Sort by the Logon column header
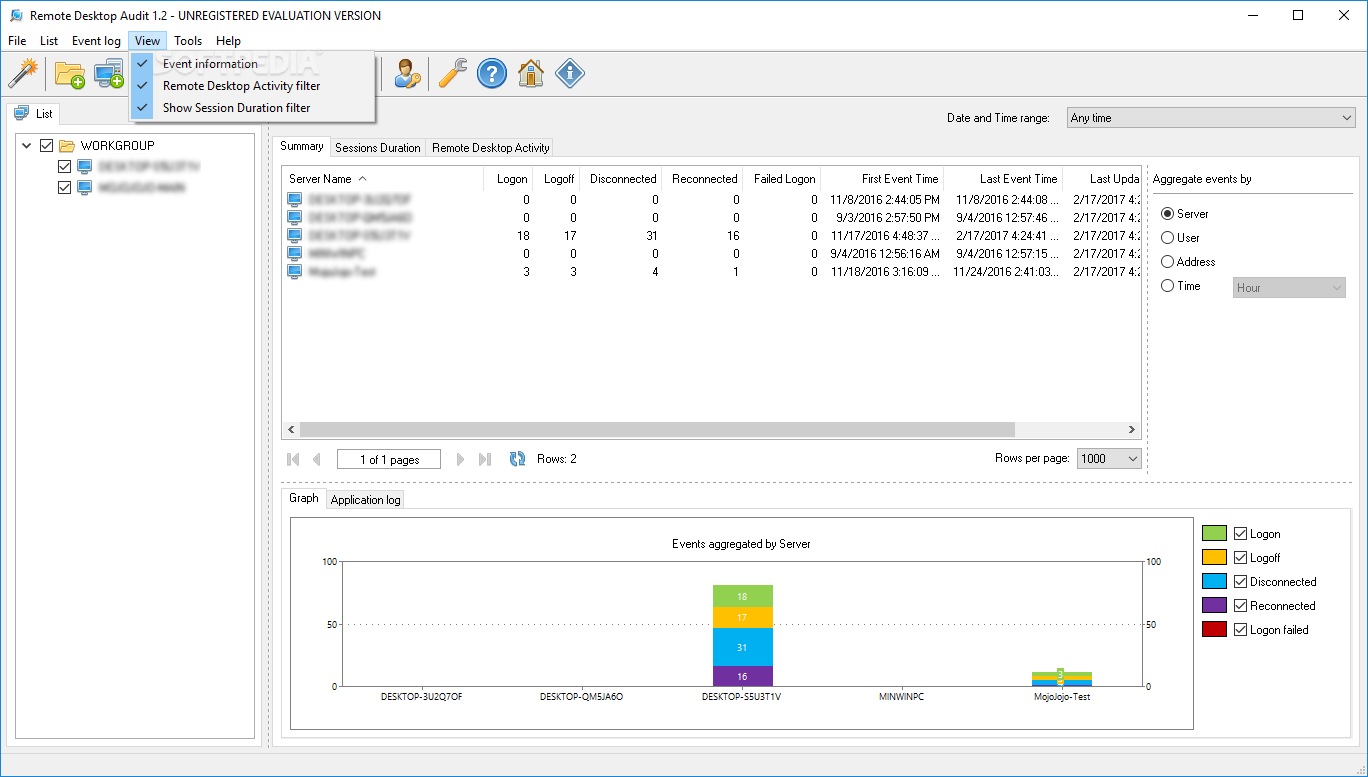The height and width of the screenshot is (777, 1368). [x=510, y=179]
